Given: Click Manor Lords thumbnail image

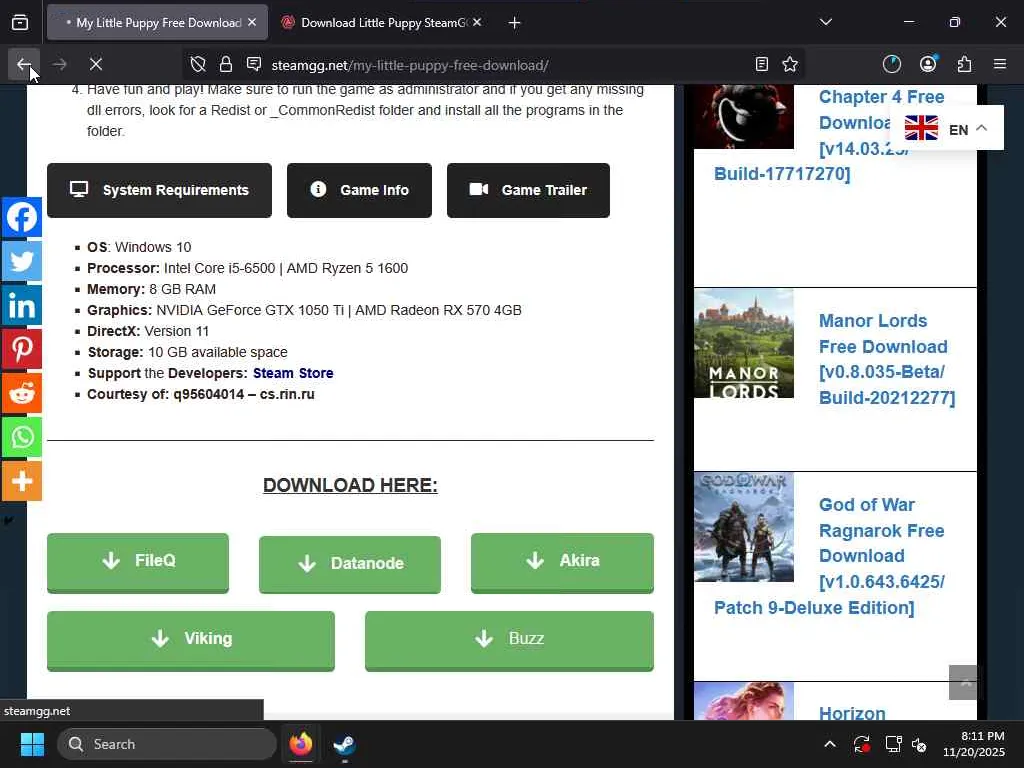Looking at the screenshot, I should tap(744, 344).
